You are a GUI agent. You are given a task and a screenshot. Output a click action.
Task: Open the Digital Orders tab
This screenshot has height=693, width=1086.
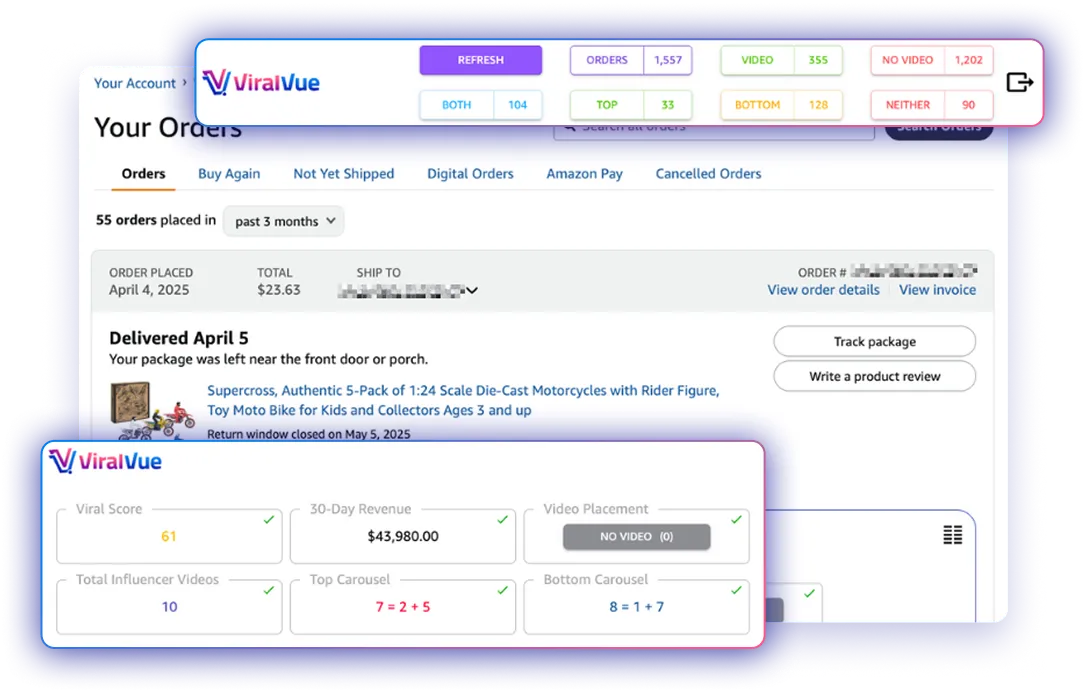click(470, 174)
